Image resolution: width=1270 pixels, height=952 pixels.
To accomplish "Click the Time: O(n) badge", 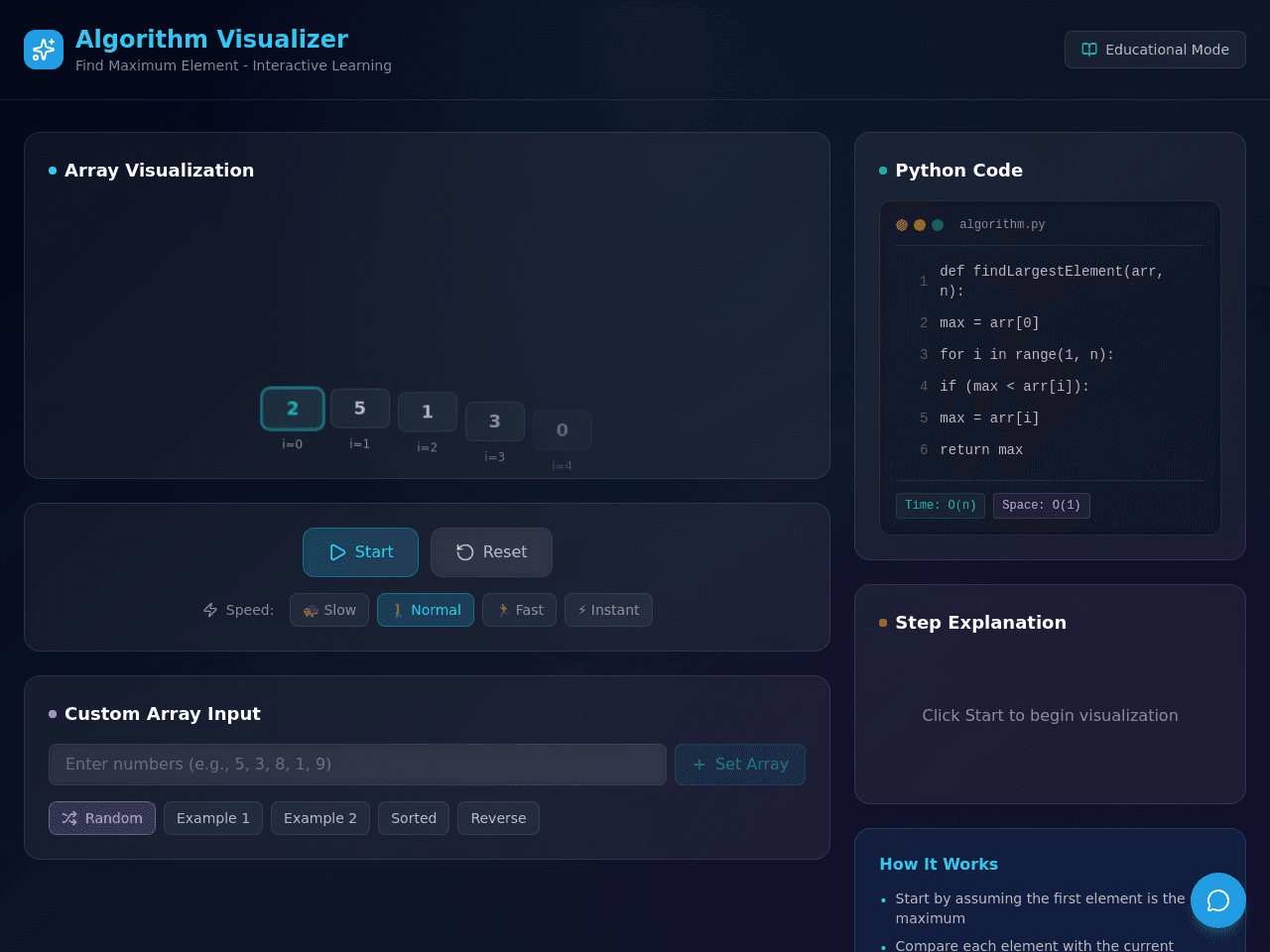I will coord(941,506).
